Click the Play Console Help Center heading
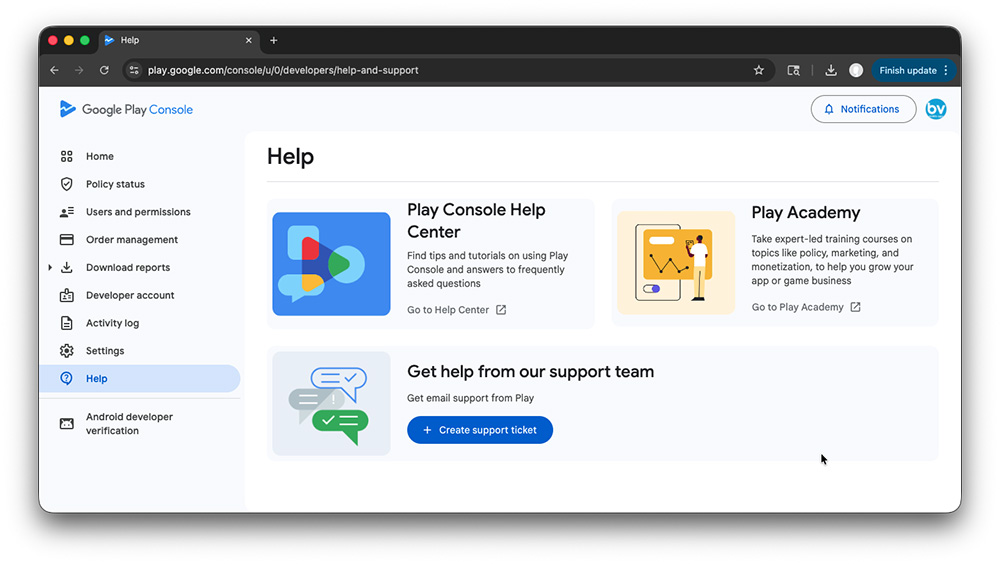 point(476,221)
